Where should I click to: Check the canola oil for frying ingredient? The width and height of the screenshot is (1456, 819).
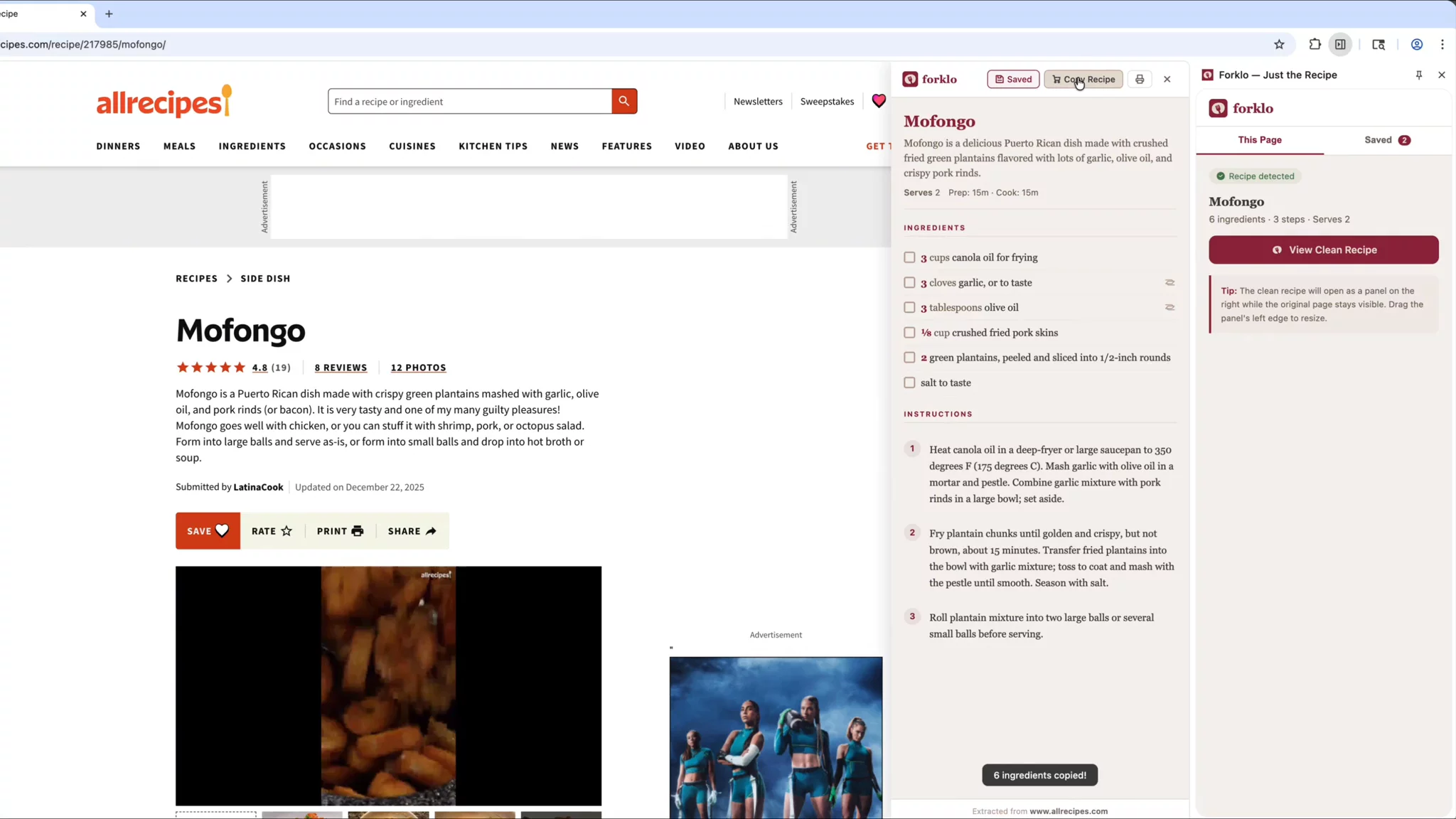909,257
